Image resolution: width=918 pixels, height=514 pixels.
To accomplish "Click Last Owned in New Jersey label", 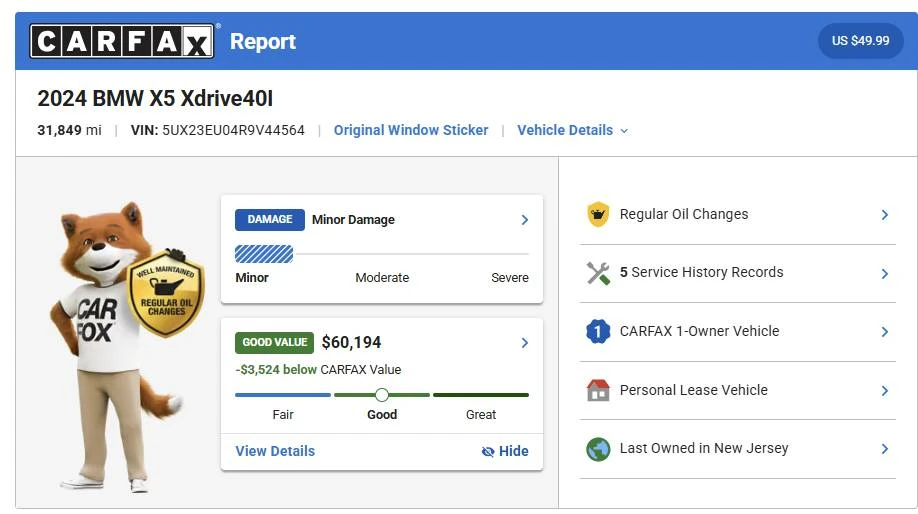I will point(704,448).
